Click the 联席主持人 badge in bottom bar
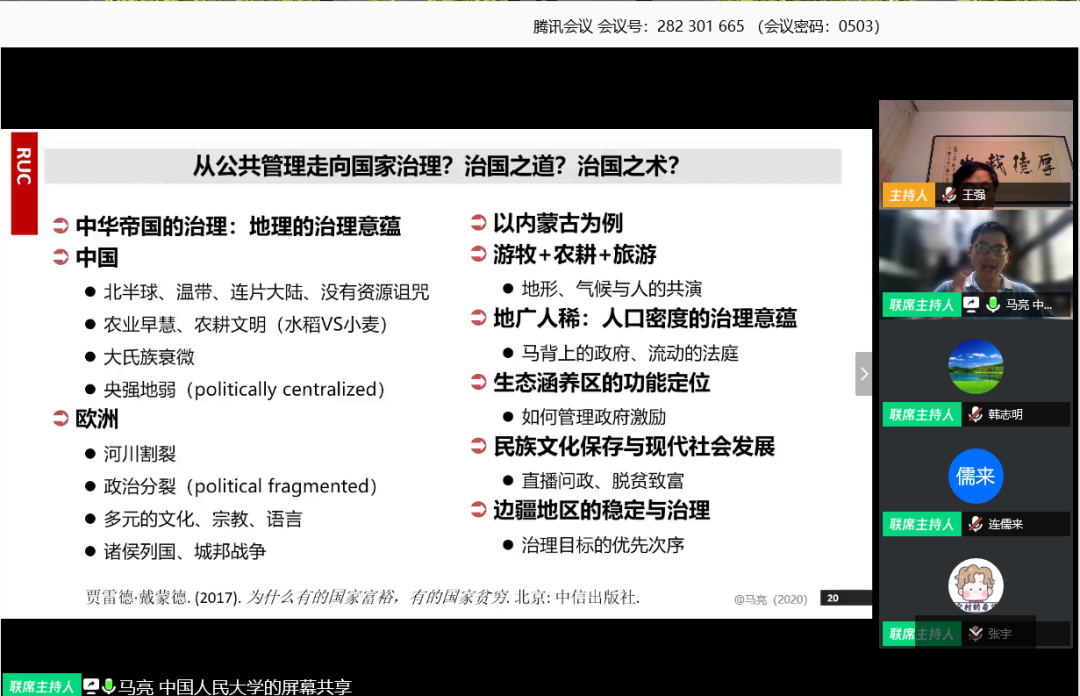The image size is (1080, 696). (x=41, y=686)
